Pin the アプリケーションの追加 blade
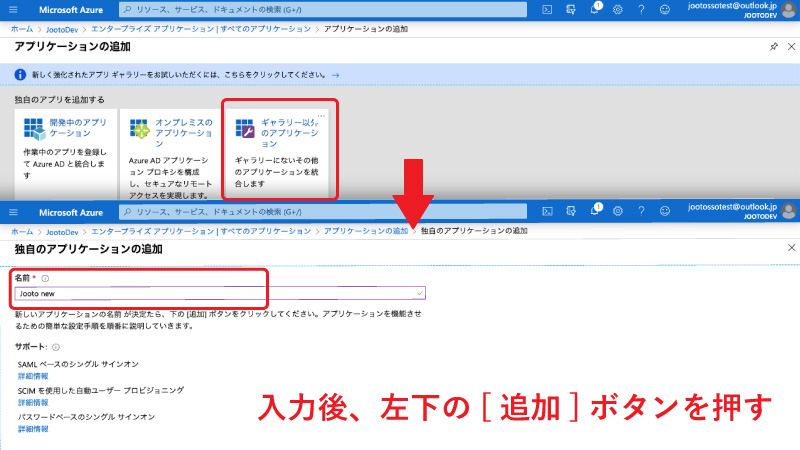Image resolution: width=800 pixels, height=450 pixels. point(773,47)
